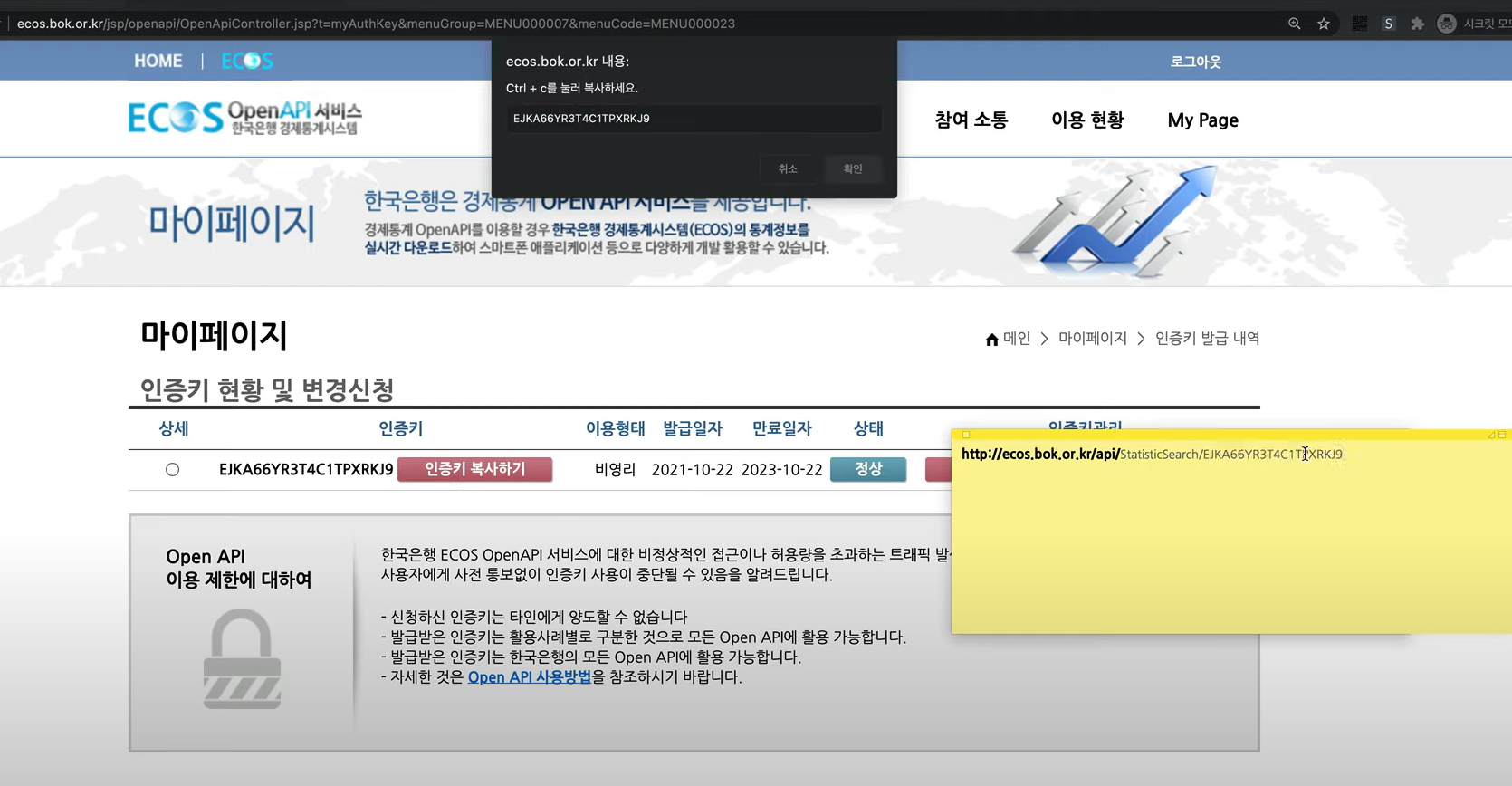
Task: Click the 상태 column header
Action: [x=868, y=428]
